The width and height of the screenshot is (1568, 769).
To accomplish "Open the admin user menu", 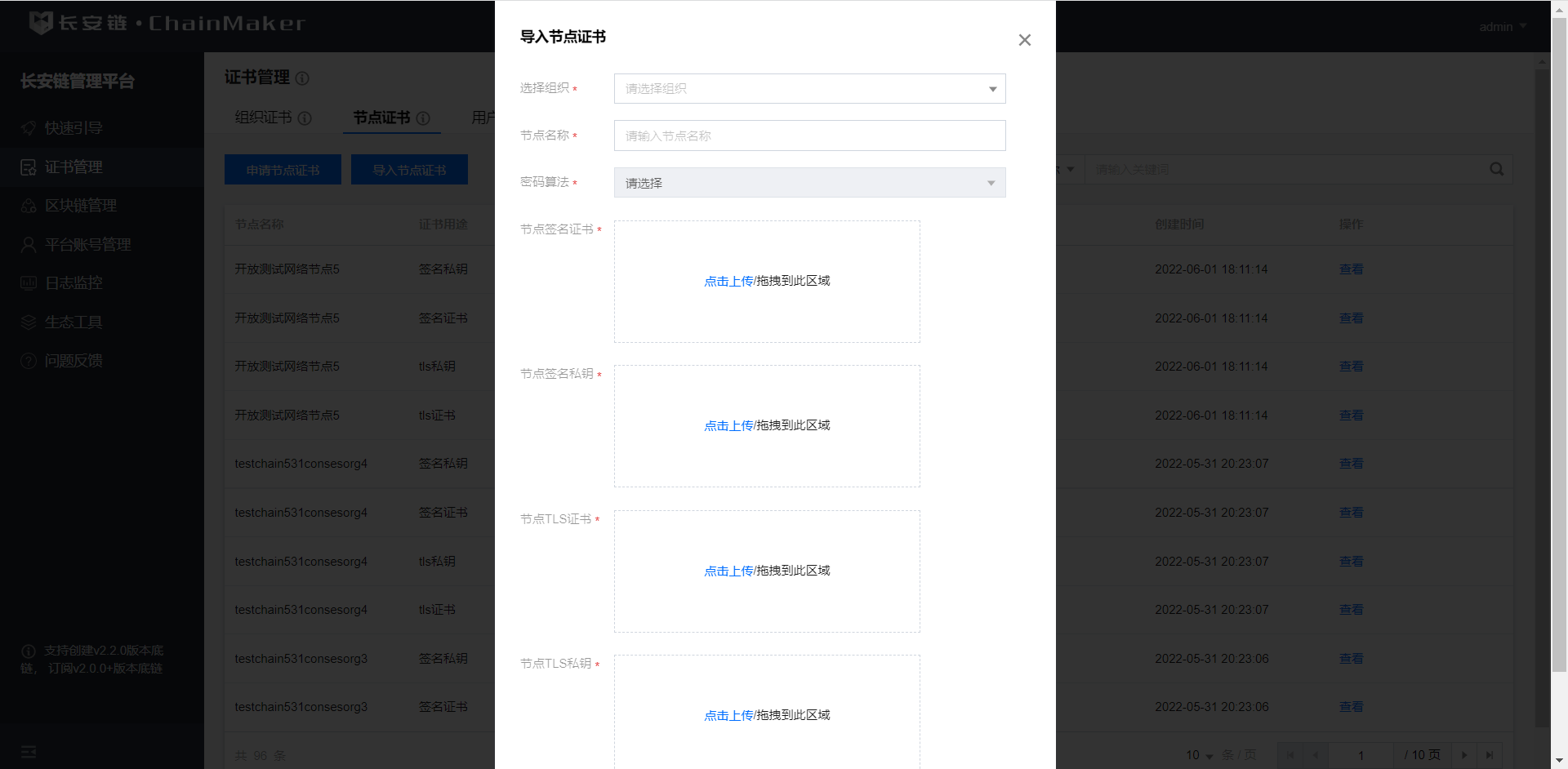I will click(x=1502, y=27).
